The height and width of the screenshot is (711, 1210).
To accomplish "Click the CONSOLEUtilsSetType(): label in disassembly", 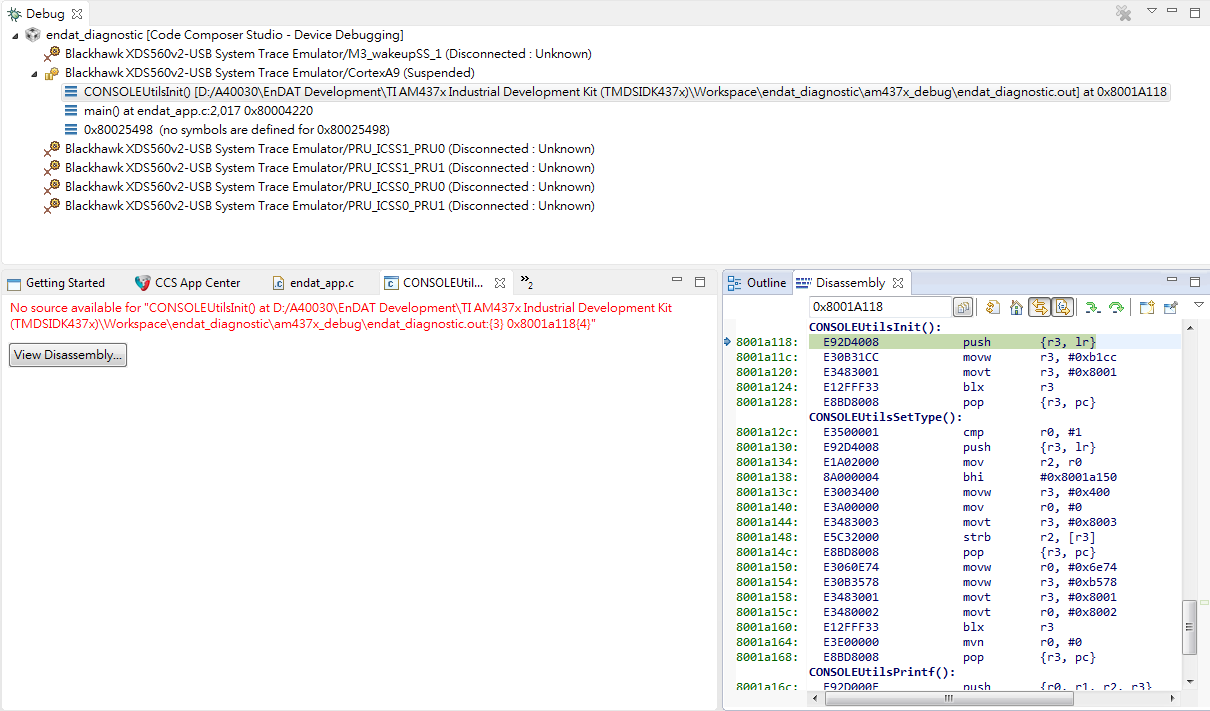I will click(x=885, y=417).
